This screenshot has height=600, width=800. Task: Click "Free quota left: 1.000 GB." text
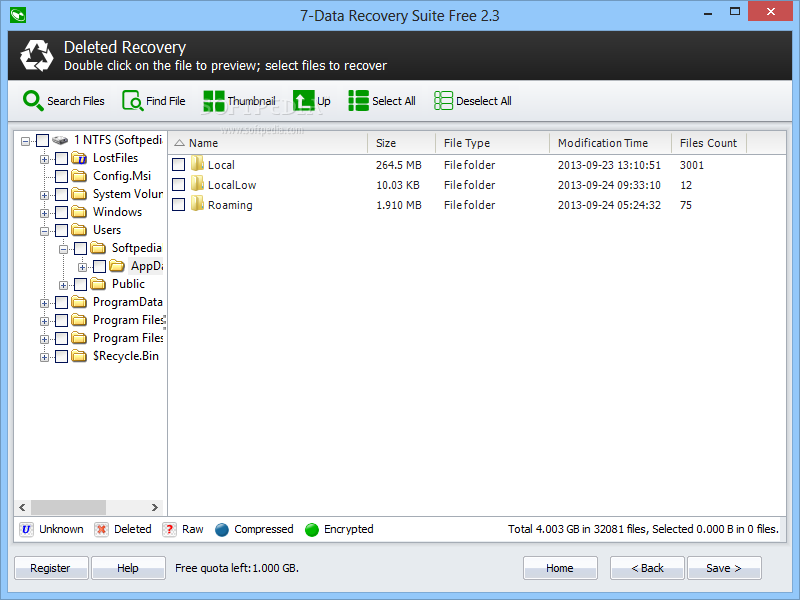237,568
